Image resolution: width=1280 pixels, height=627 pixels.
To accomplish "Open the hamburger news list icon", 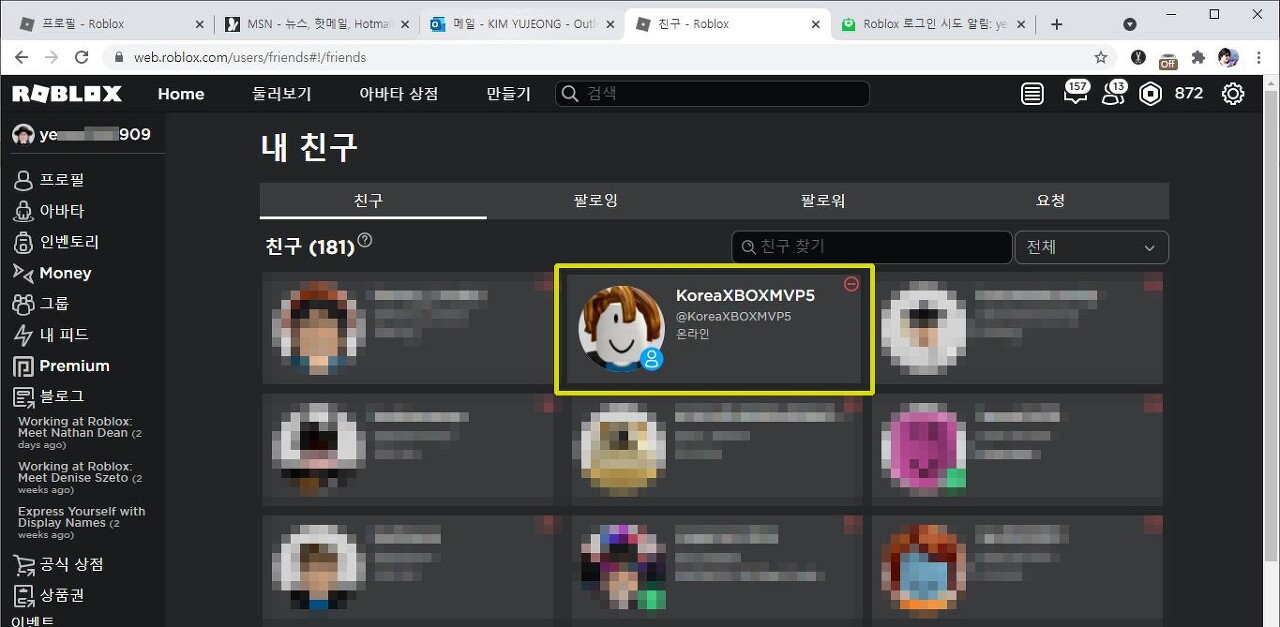I will coord(1032,94).
